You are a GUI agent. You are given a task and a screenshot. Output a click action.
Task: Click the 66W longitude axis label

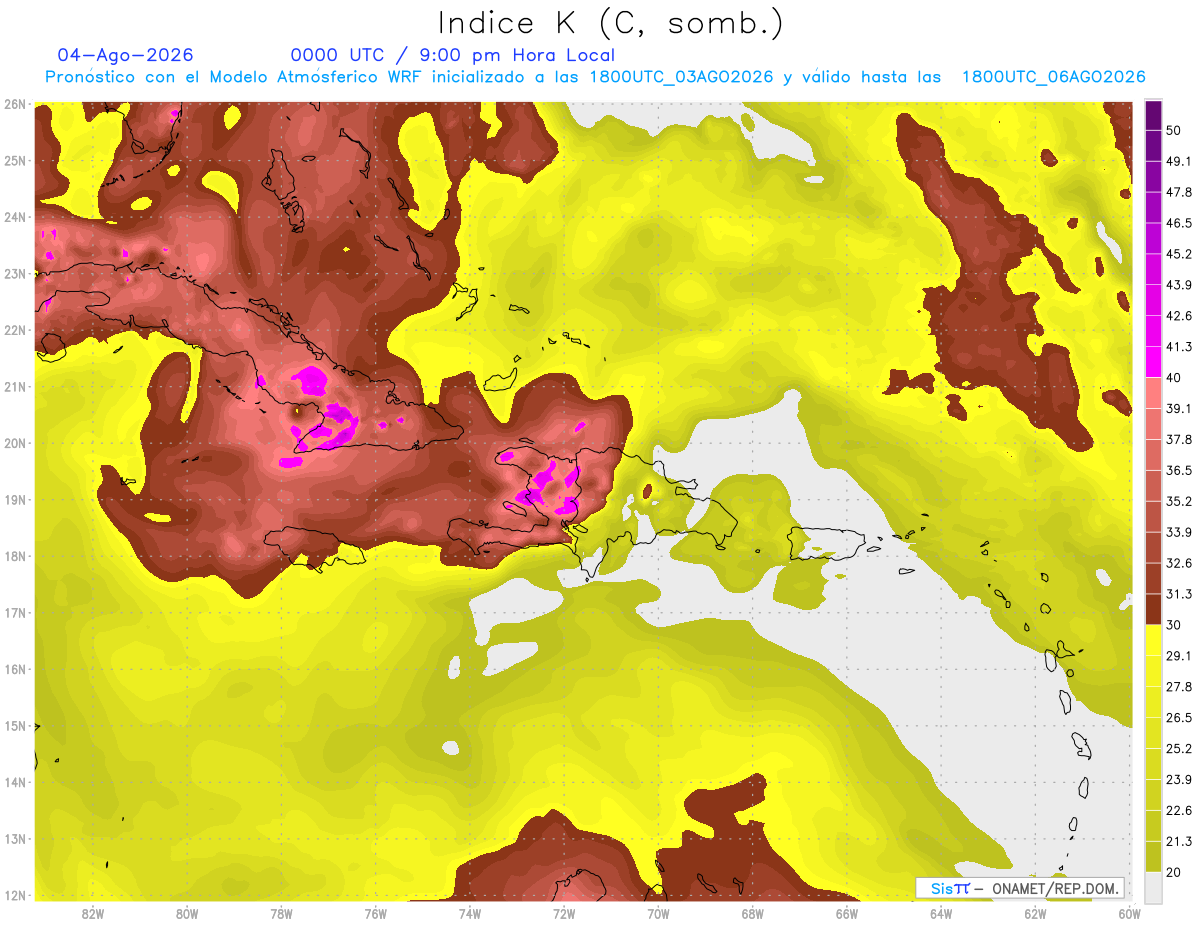click(x=847, y=914)
